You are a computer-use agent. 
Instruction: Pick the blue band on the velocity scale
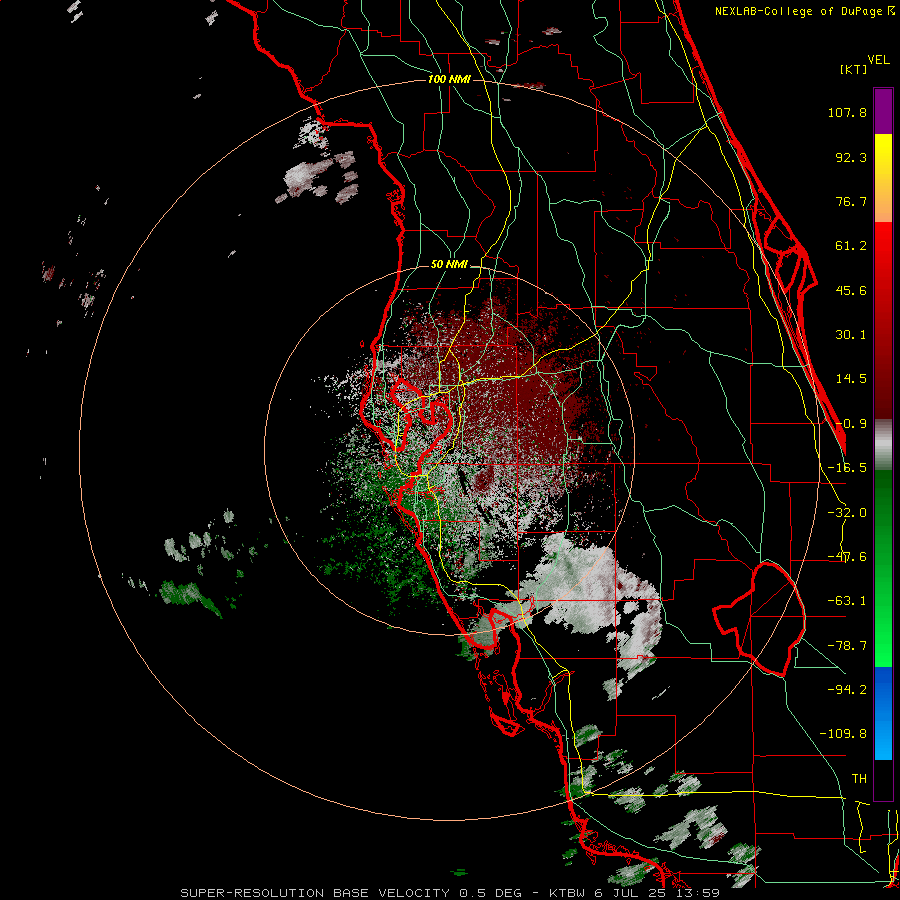click(883, 713)
